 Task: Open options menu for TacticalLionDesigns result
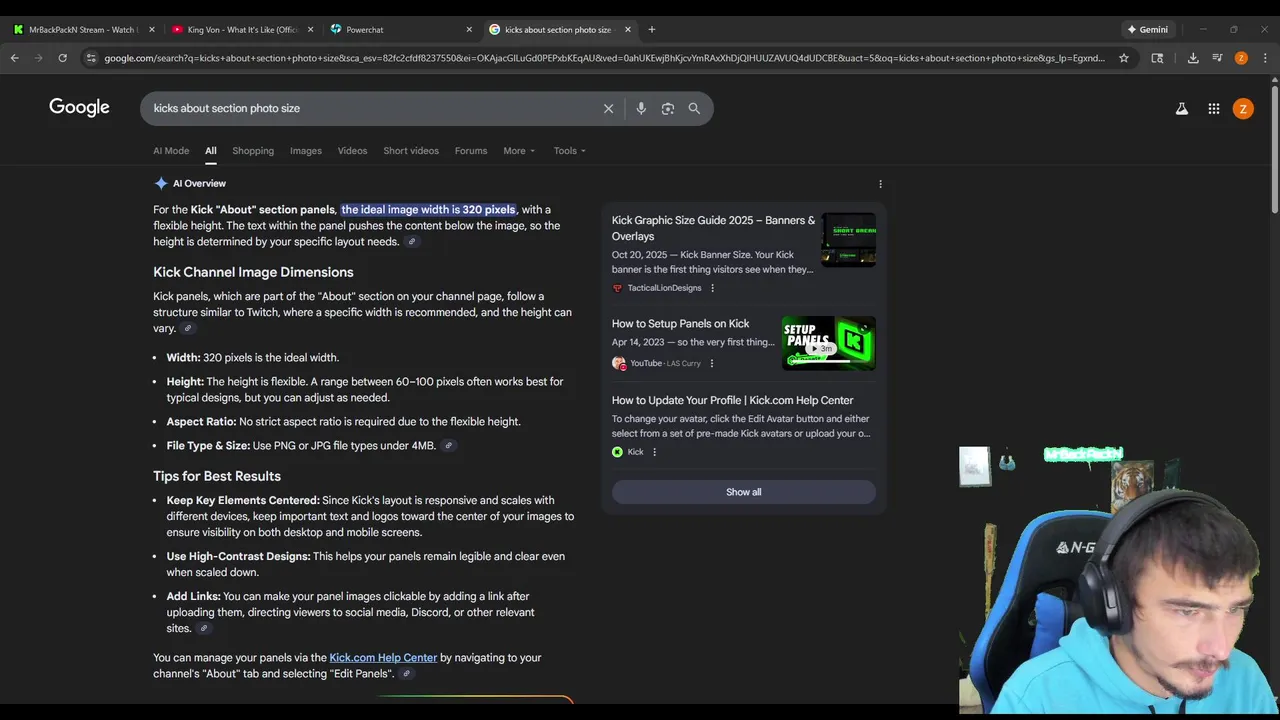pyautogui.click(x=712, y=288)
